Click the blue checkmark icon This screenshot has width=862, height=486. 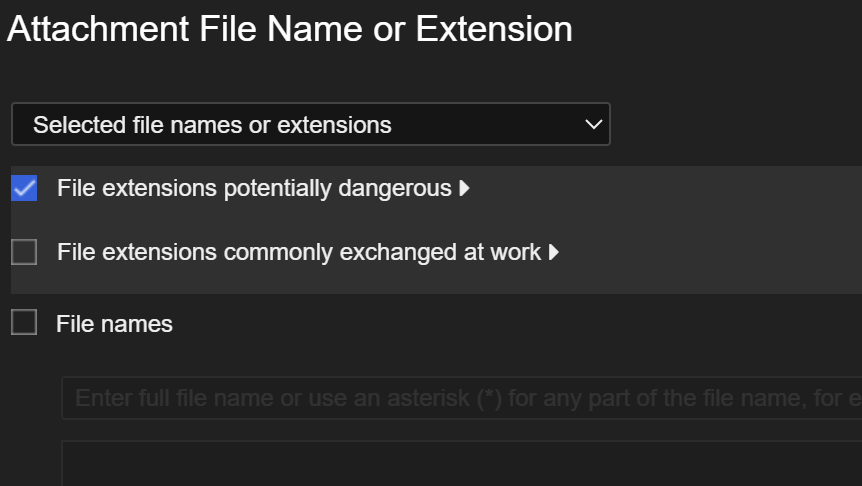(24, 188)
